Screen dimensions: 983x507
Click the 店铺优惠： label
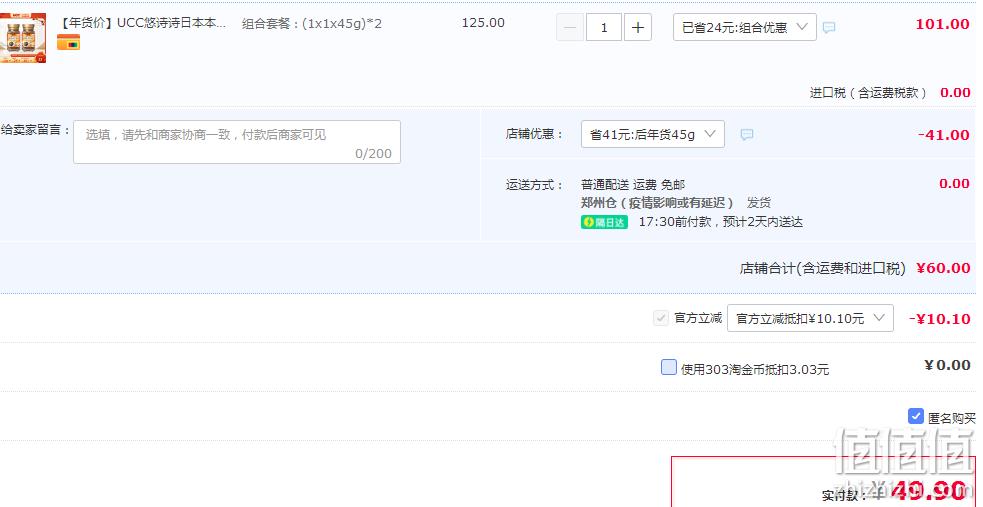pyautogui.click(x=535, y=134)
